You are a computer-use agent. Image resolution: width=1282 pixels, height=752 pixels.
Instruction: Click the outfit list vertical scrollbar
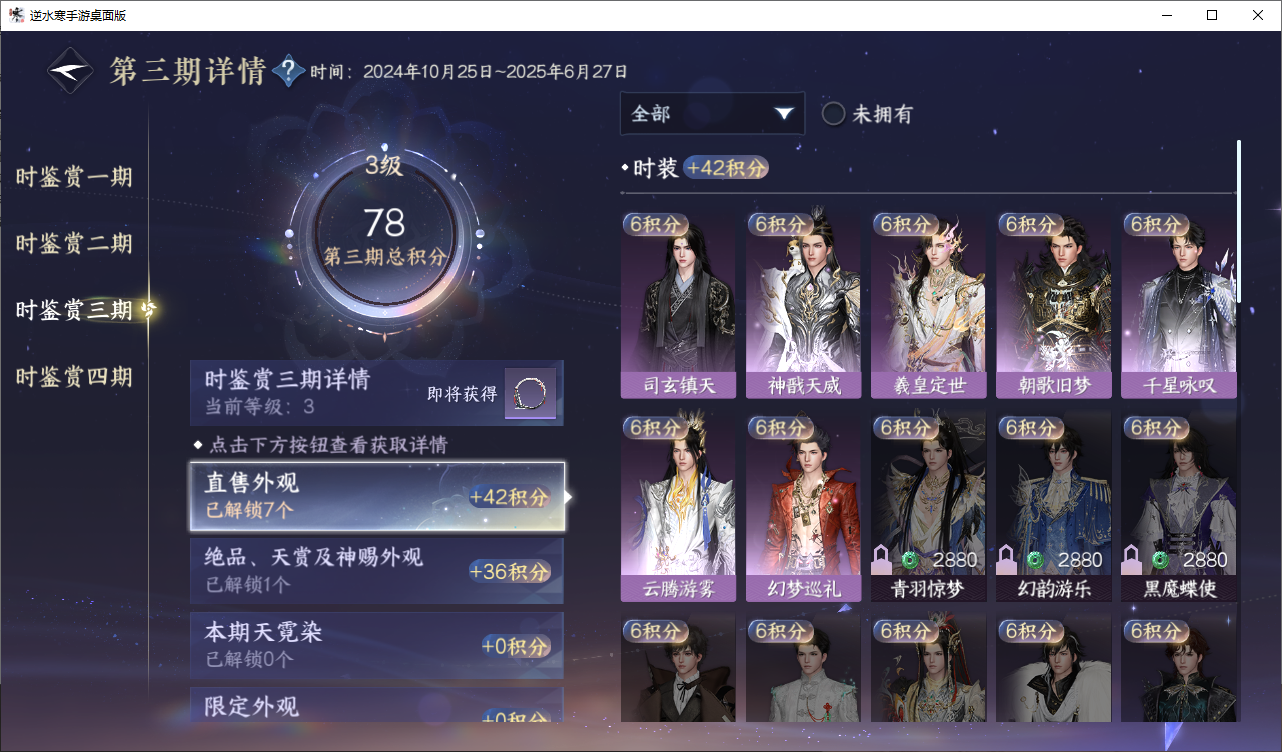tap(1239, 222)
